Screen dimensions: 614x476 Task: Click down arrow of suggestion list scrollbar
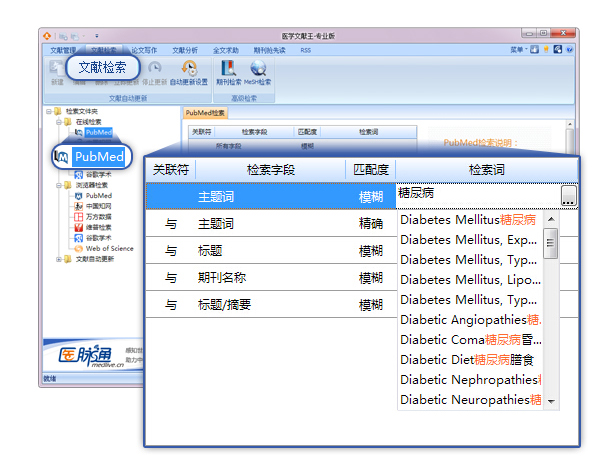(551, 401)
